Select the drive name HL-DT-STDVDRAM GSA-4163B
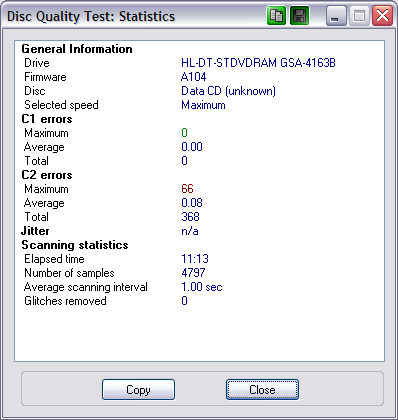 258,63
